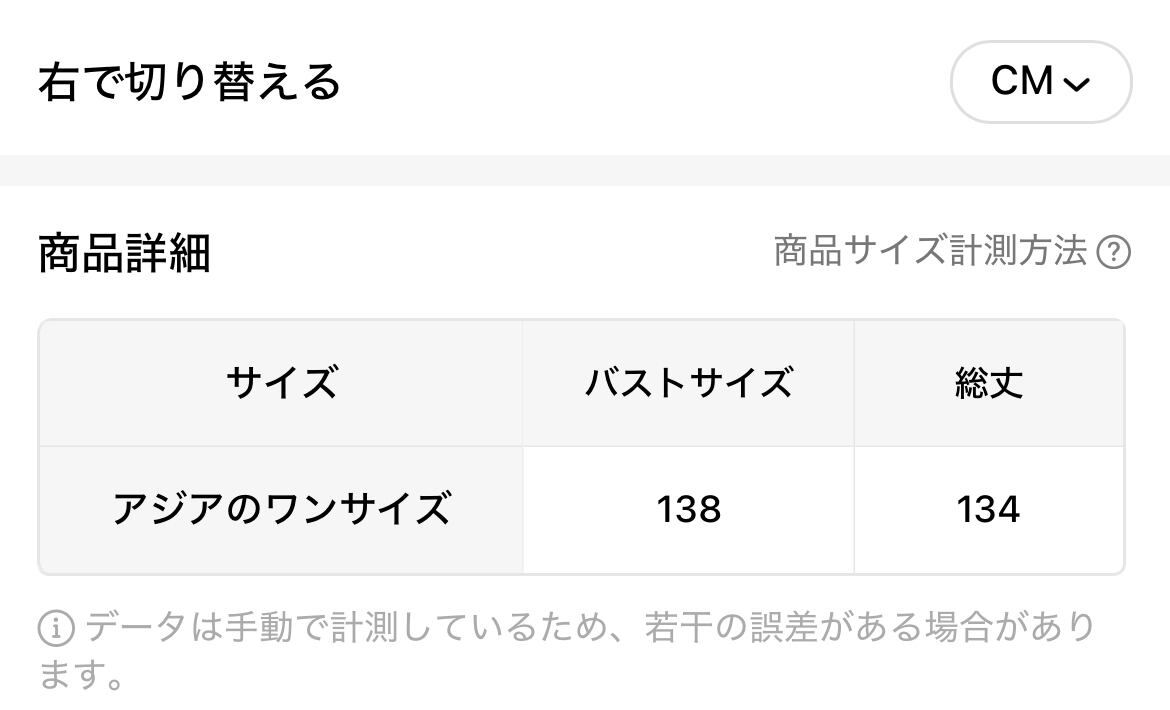Click the total length value 134

988,510
